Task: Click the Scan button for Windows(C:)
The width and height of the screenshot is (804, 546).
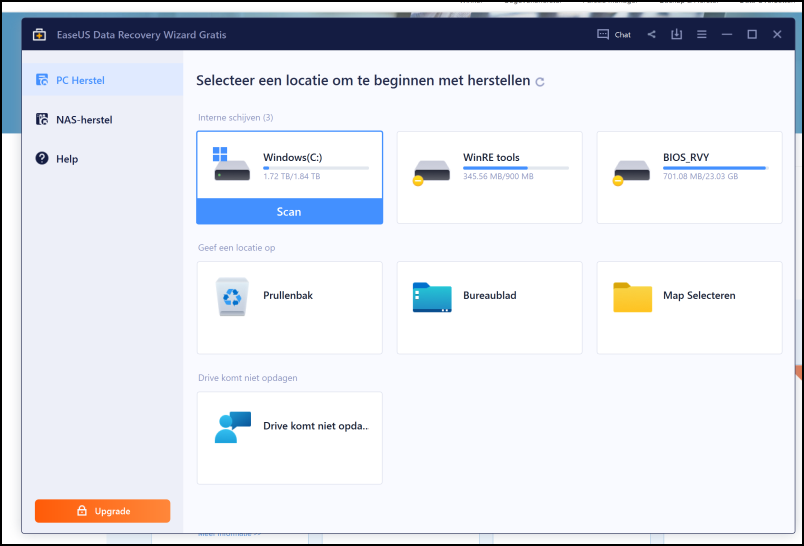Action: click(x=289, y=211)
